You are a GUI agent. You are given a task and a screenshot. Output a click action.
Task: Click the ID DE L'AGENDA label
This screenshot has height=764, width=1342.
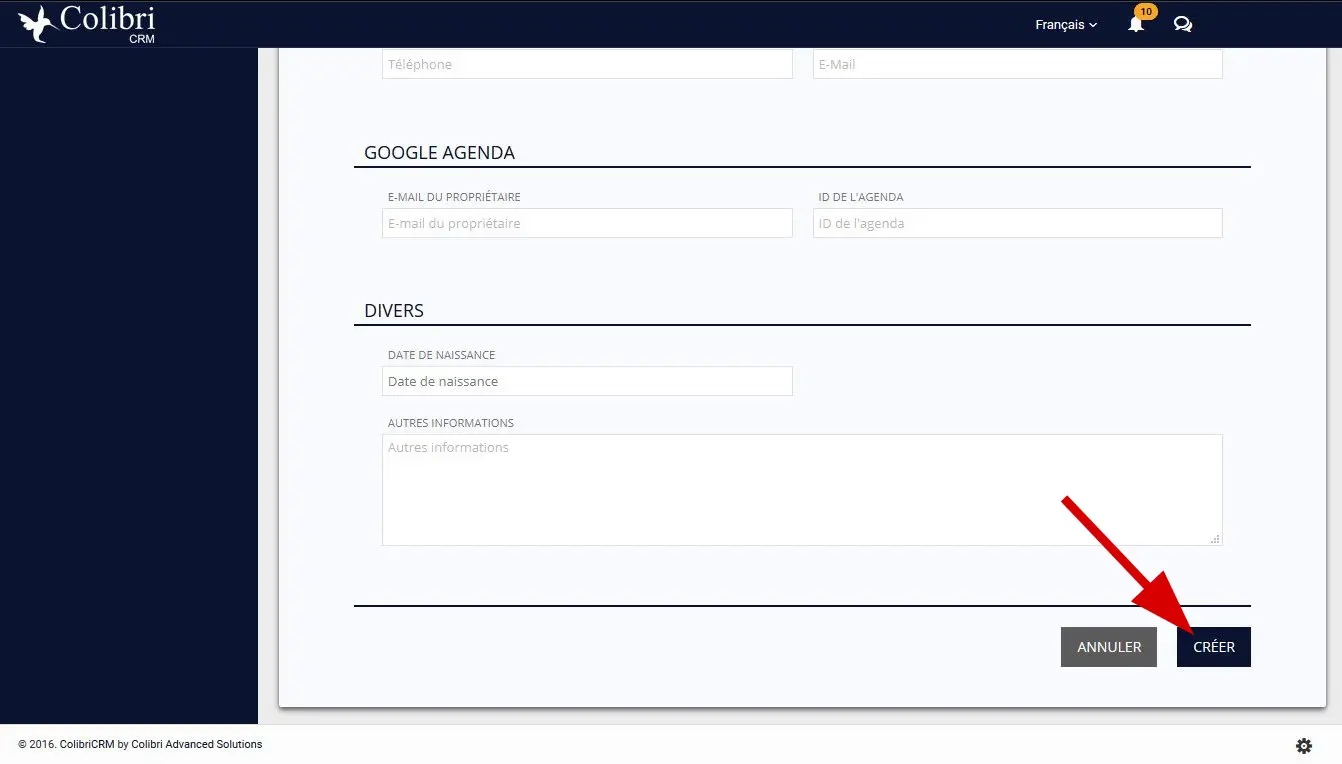tap(861, 197)
